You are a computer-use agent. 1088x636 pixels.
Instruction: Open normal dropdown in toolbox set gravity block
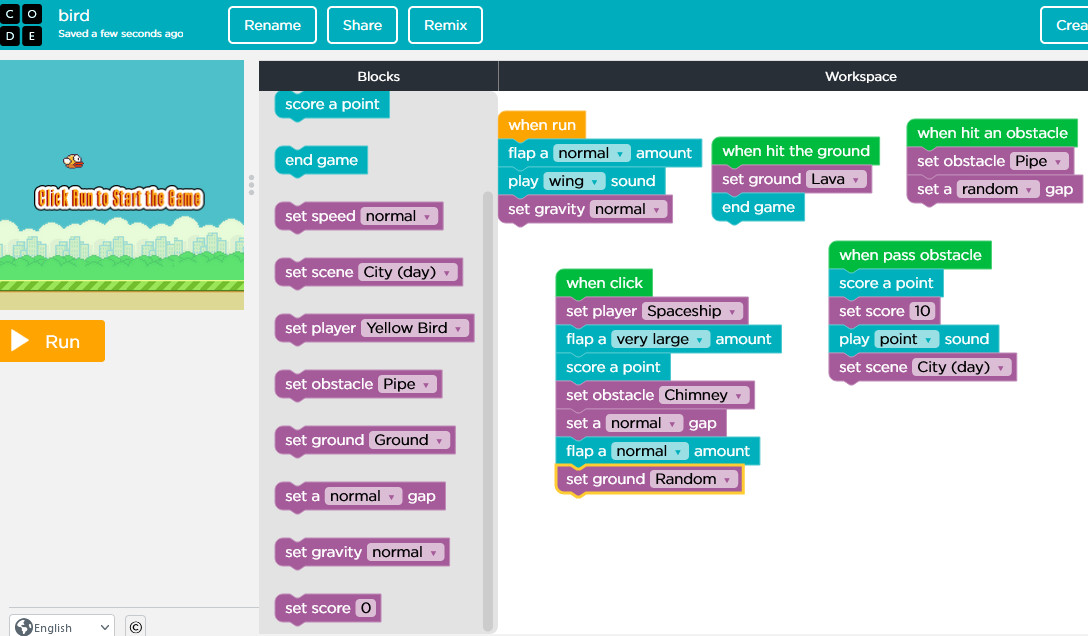click(406, 552)
